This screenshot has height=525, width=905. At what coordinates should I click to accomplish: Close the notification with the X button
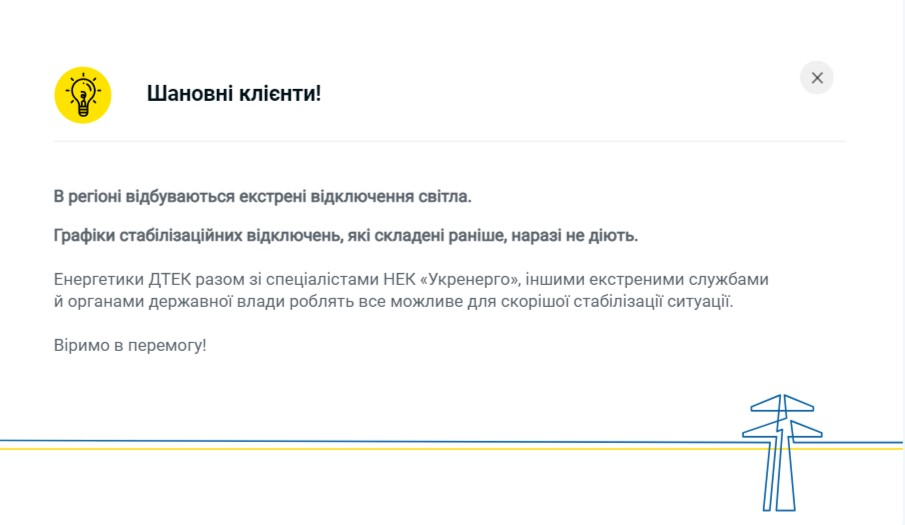click(817, 78)
